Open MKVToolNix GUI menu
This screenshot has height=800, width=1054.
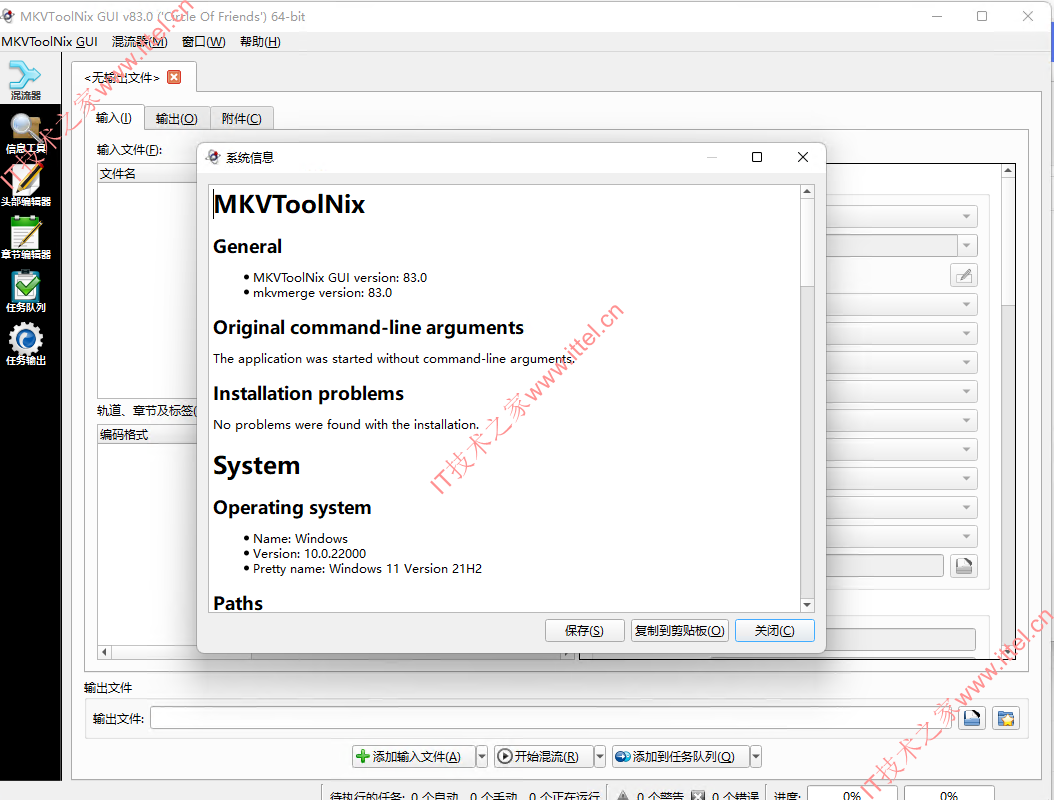pos(50,42)
